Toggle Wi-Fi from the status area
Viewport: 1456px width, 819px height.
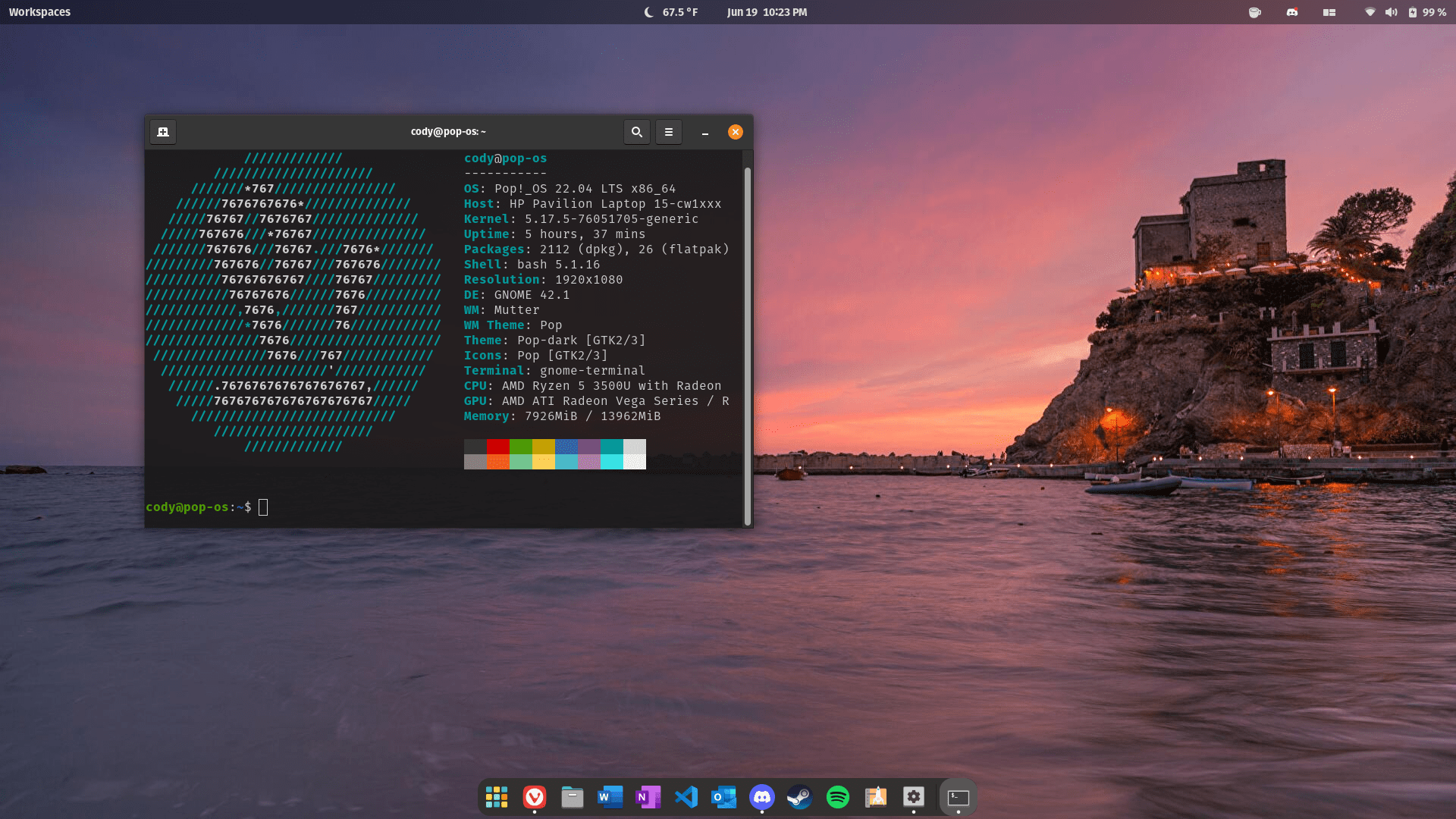pos(1370,12)
